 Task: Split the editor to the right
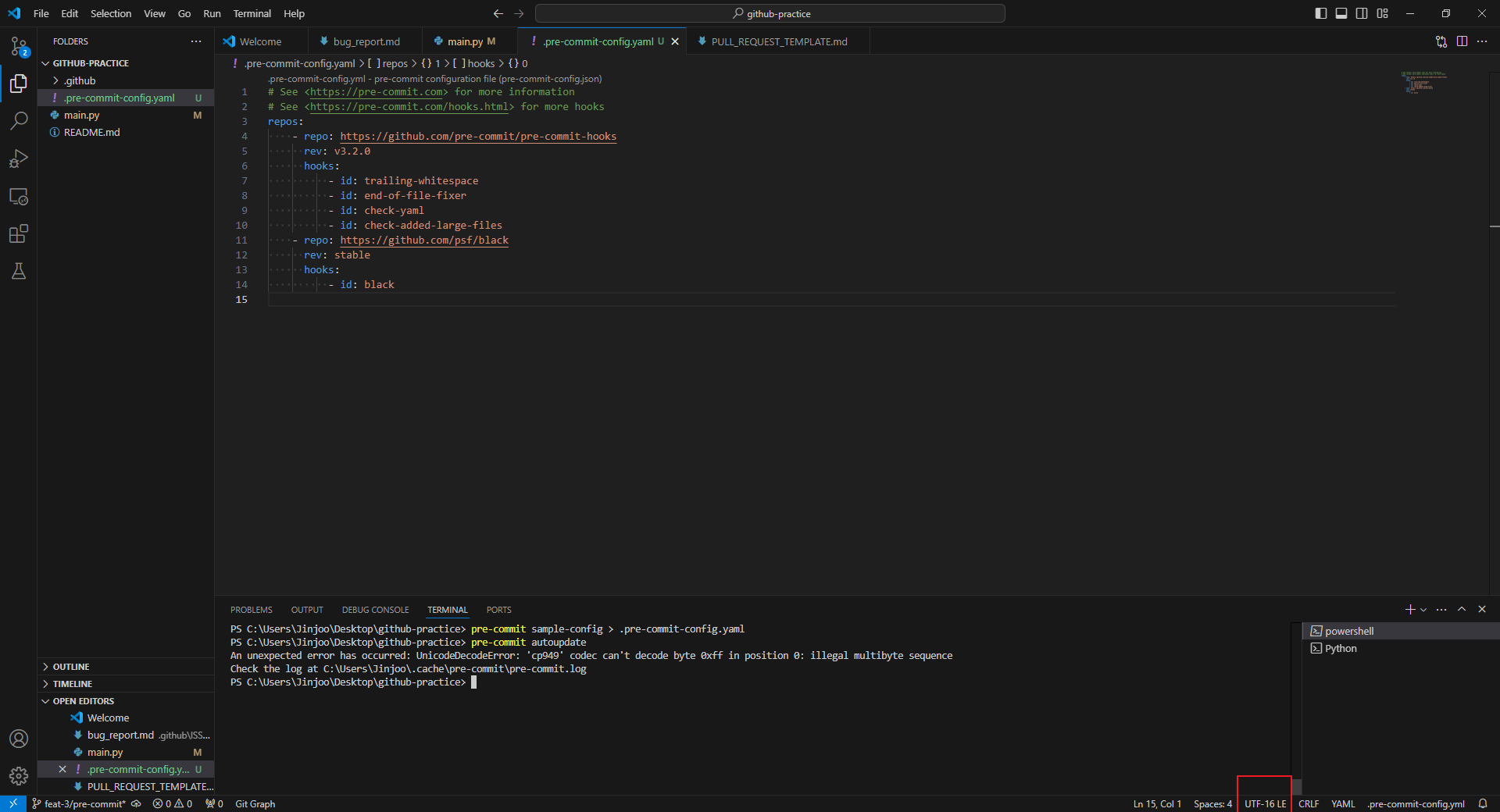tap(1462, 41)
